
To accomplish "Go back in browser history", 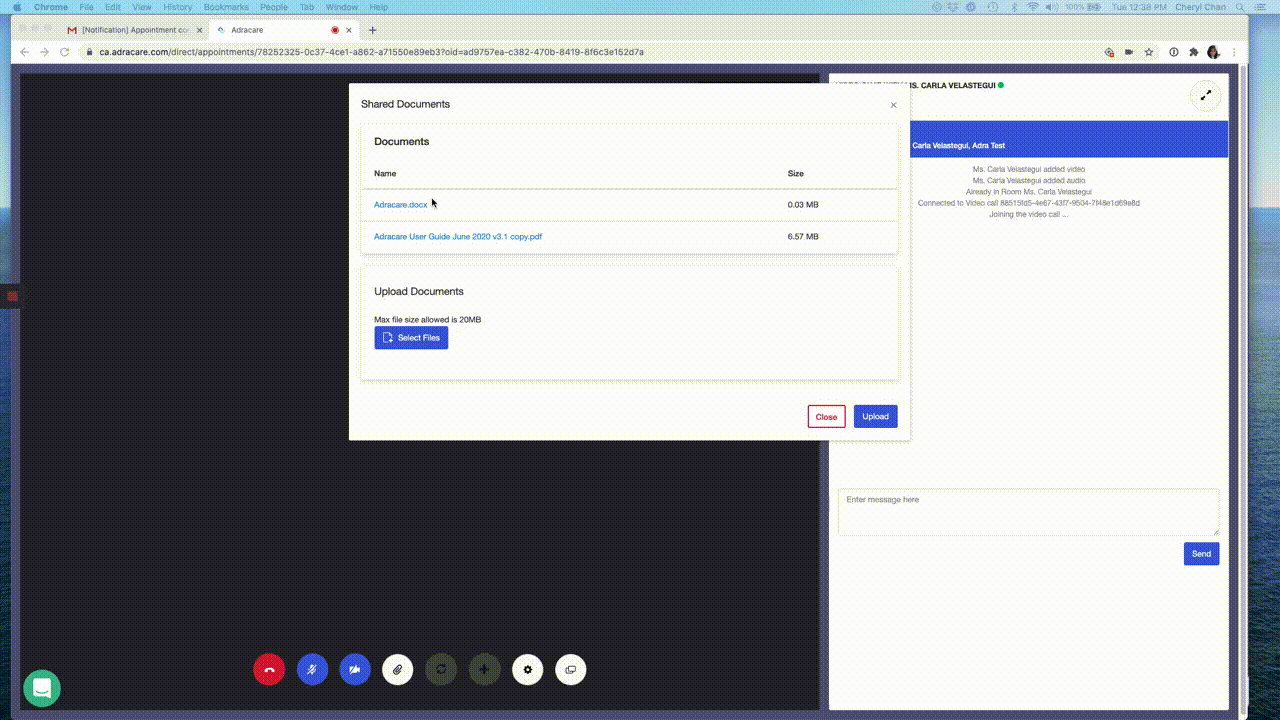I will click(x=25, y=52).
